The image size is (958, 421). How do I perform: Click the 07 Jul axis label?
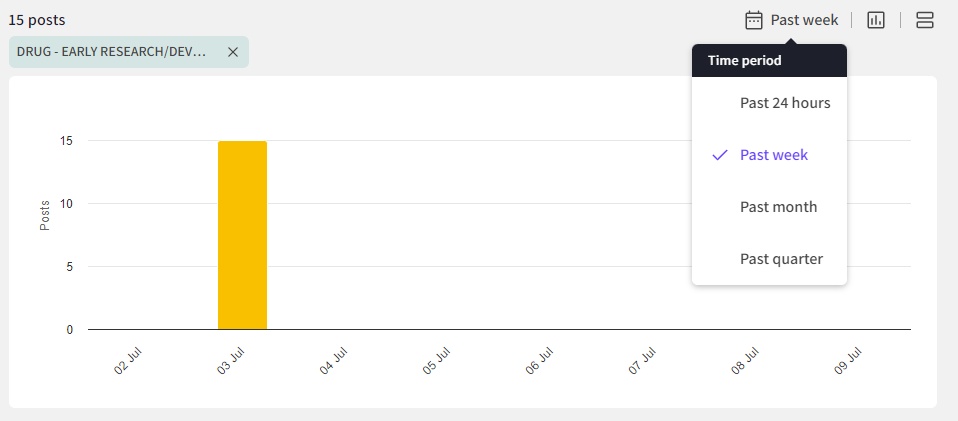tap(642, 361)
